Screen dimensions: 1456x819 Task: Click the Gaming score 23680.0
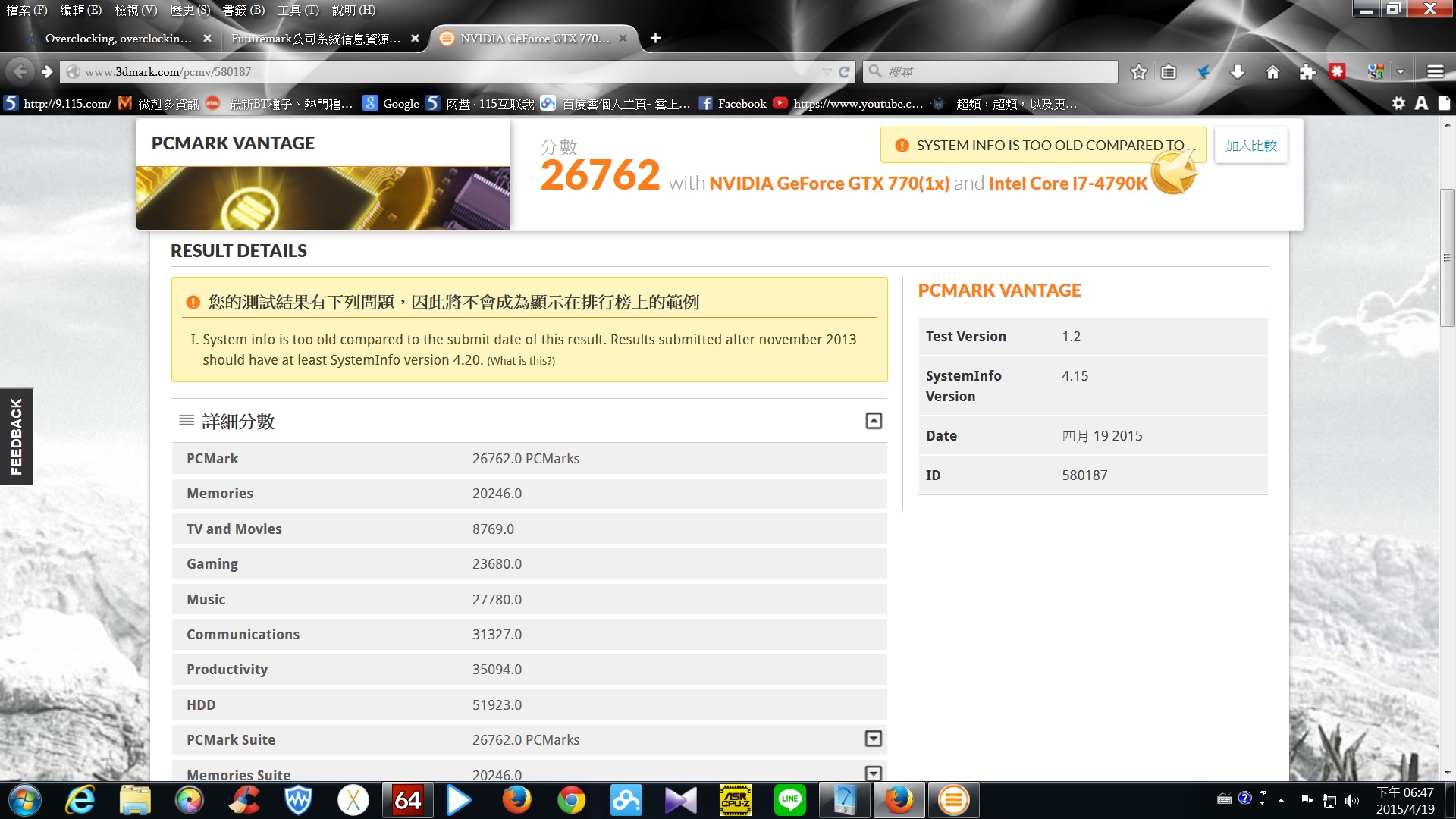(x=497, y=564)
